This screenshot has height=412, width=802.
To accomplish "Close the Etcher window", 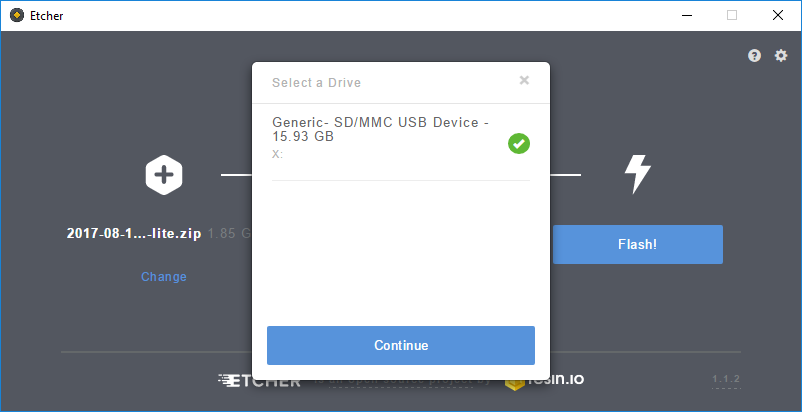I will click(778, 15).
